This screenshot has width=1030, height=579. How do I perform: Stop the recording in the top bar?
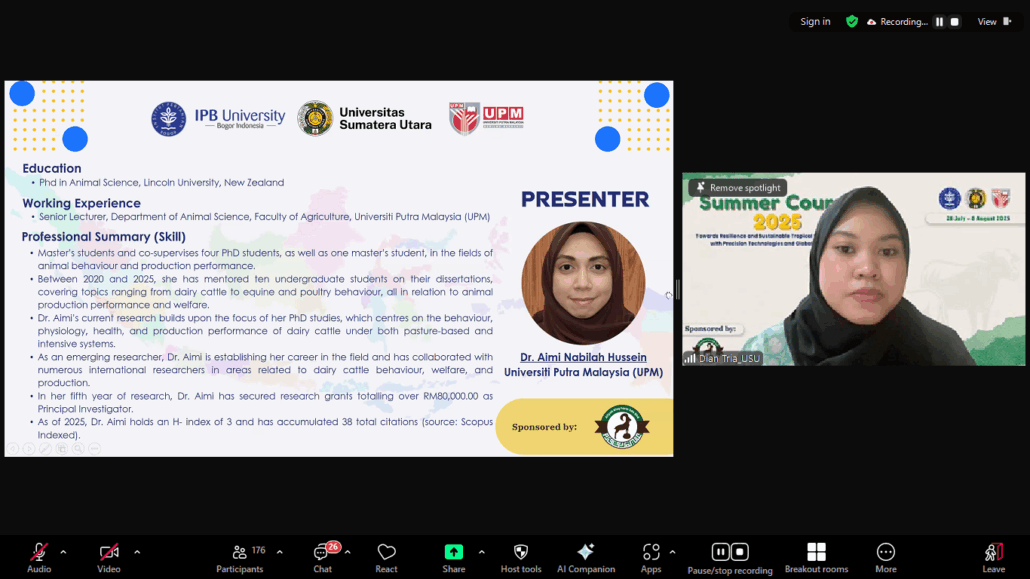click(954, 22)
